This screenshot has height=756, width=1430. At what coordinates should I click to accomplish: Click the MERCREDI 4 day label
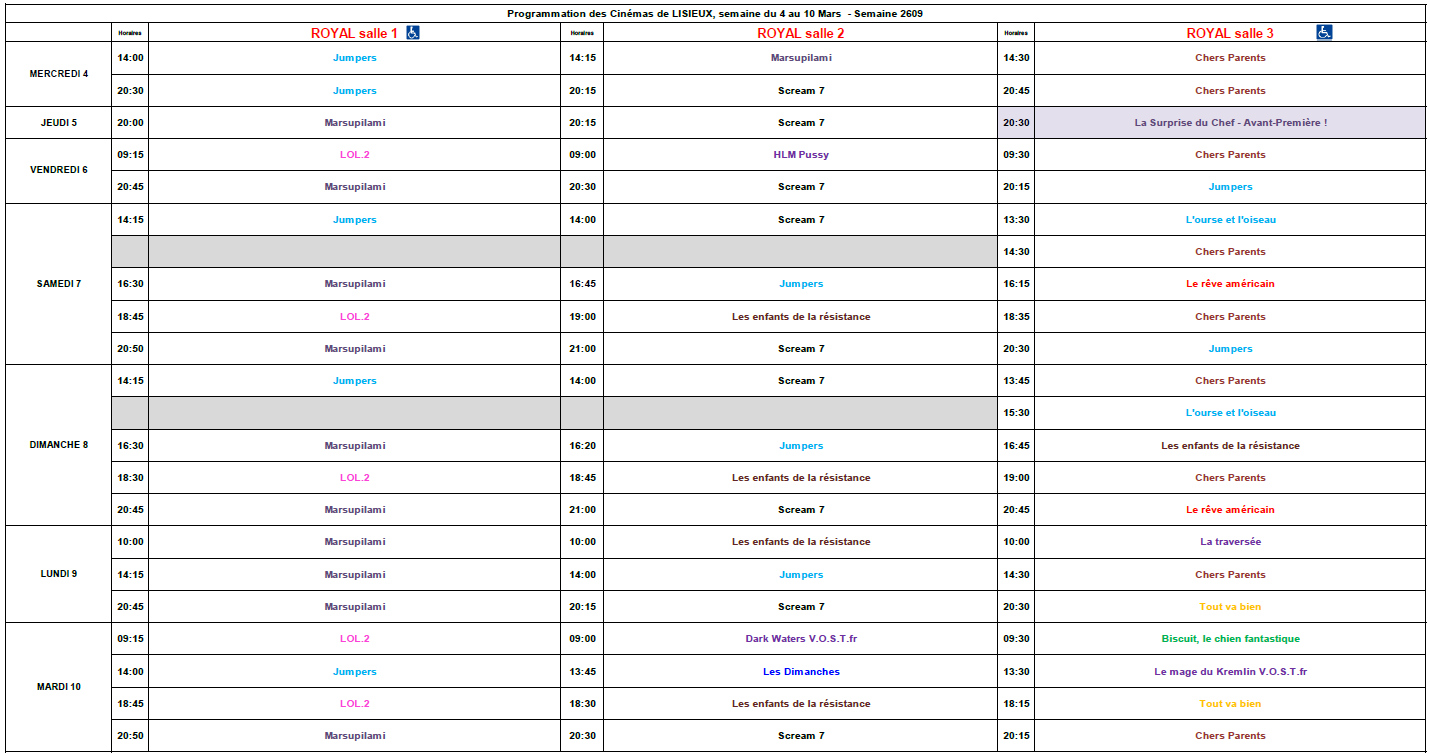point(59,74)
